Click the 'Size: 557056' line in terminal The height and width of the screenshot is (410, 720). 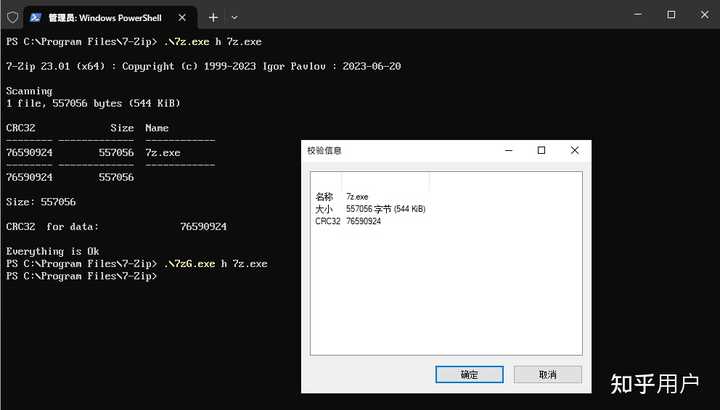[41, 202]
